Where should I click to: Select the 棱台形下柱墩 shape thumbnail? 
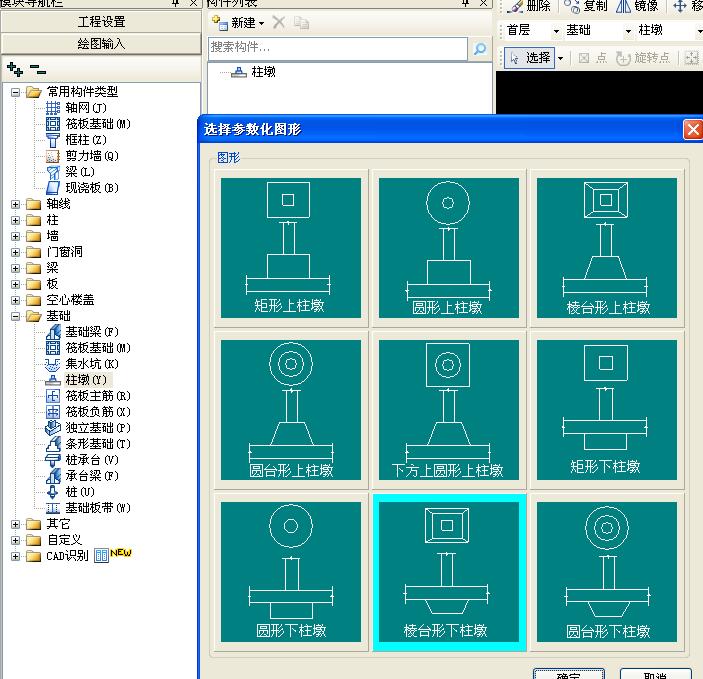tap(448, 572)
